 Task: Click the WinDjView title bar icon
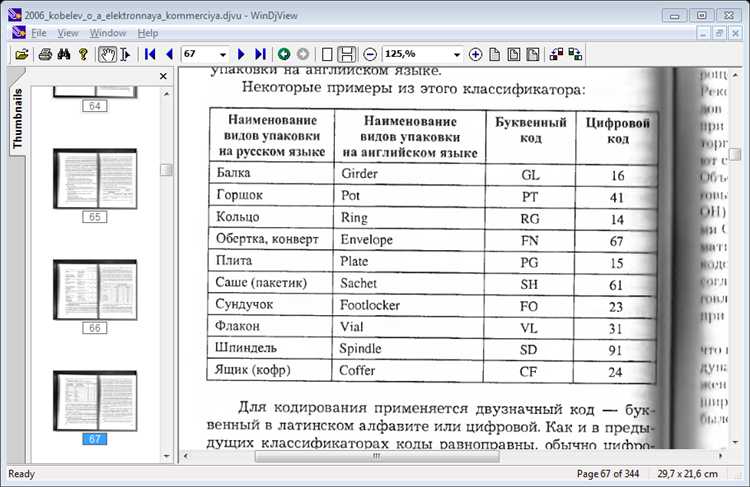coord(15,15)
